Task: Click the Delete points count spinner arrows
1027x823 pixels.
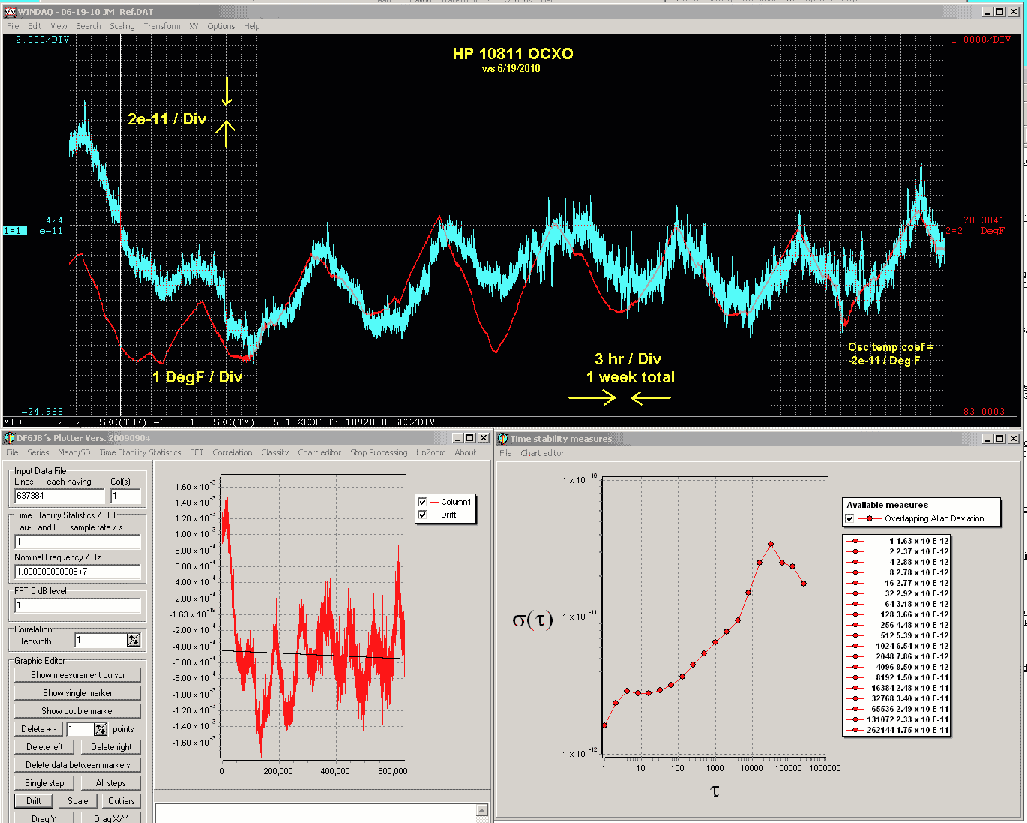Action: (100, 729)
